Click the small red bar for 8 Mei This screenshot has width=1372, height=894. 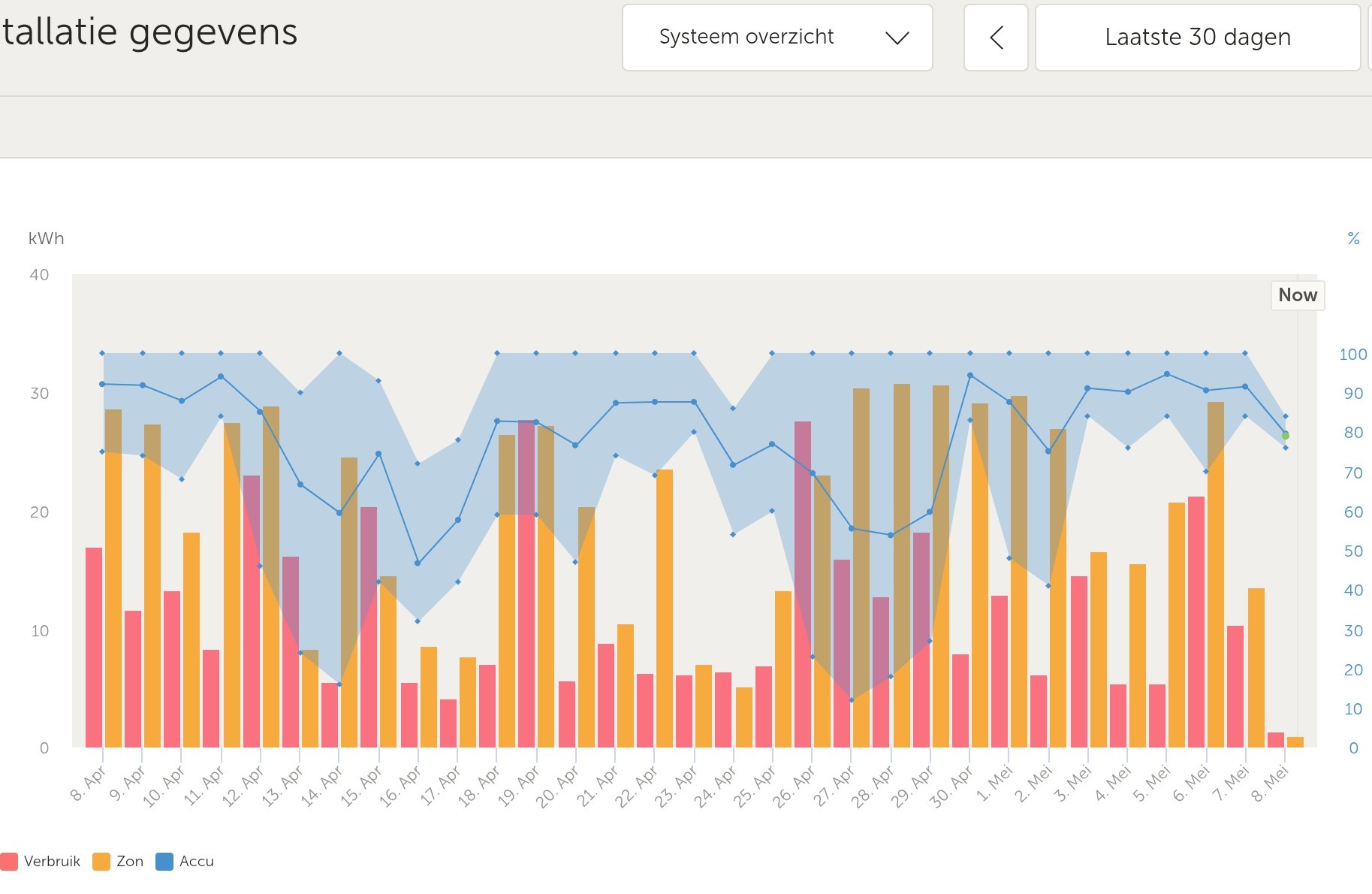click(1275, 740)
